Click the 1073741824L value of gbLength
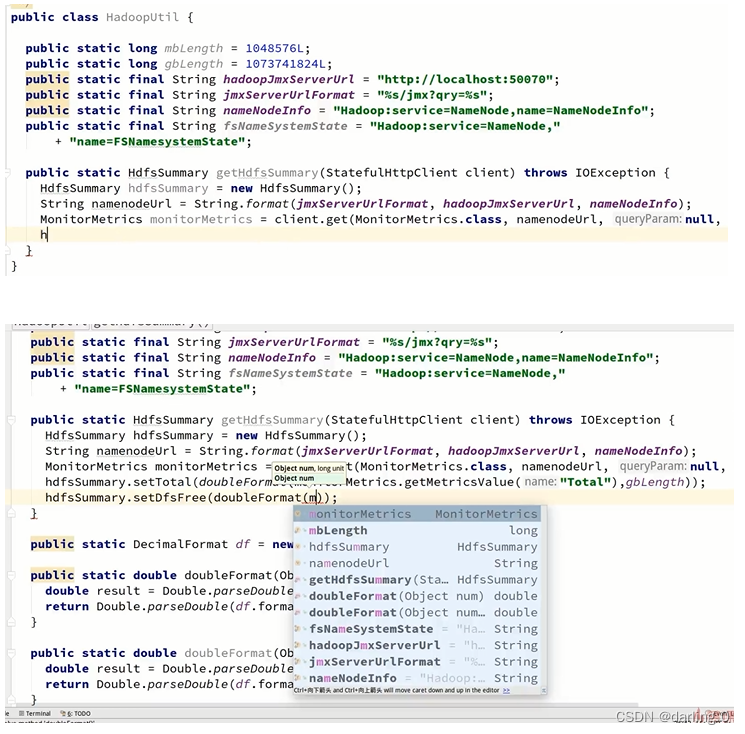745x734 pixels. pos(285,64)
